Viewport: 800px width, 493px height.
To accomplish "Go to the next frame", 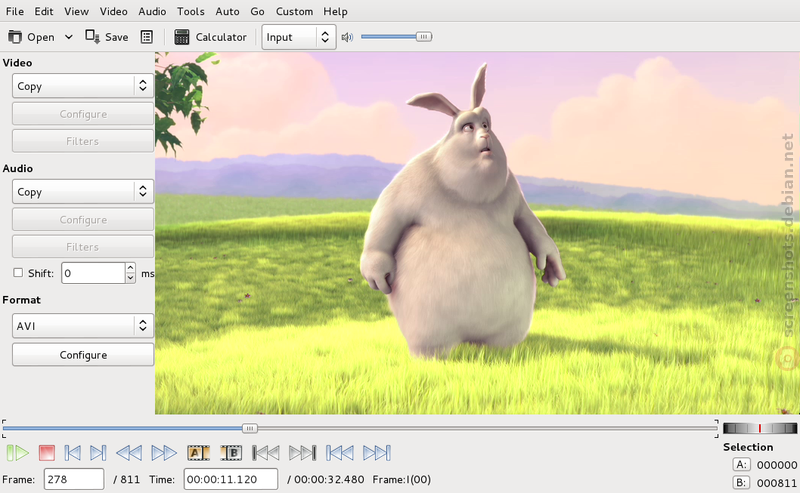I will [x=98, y=453].
